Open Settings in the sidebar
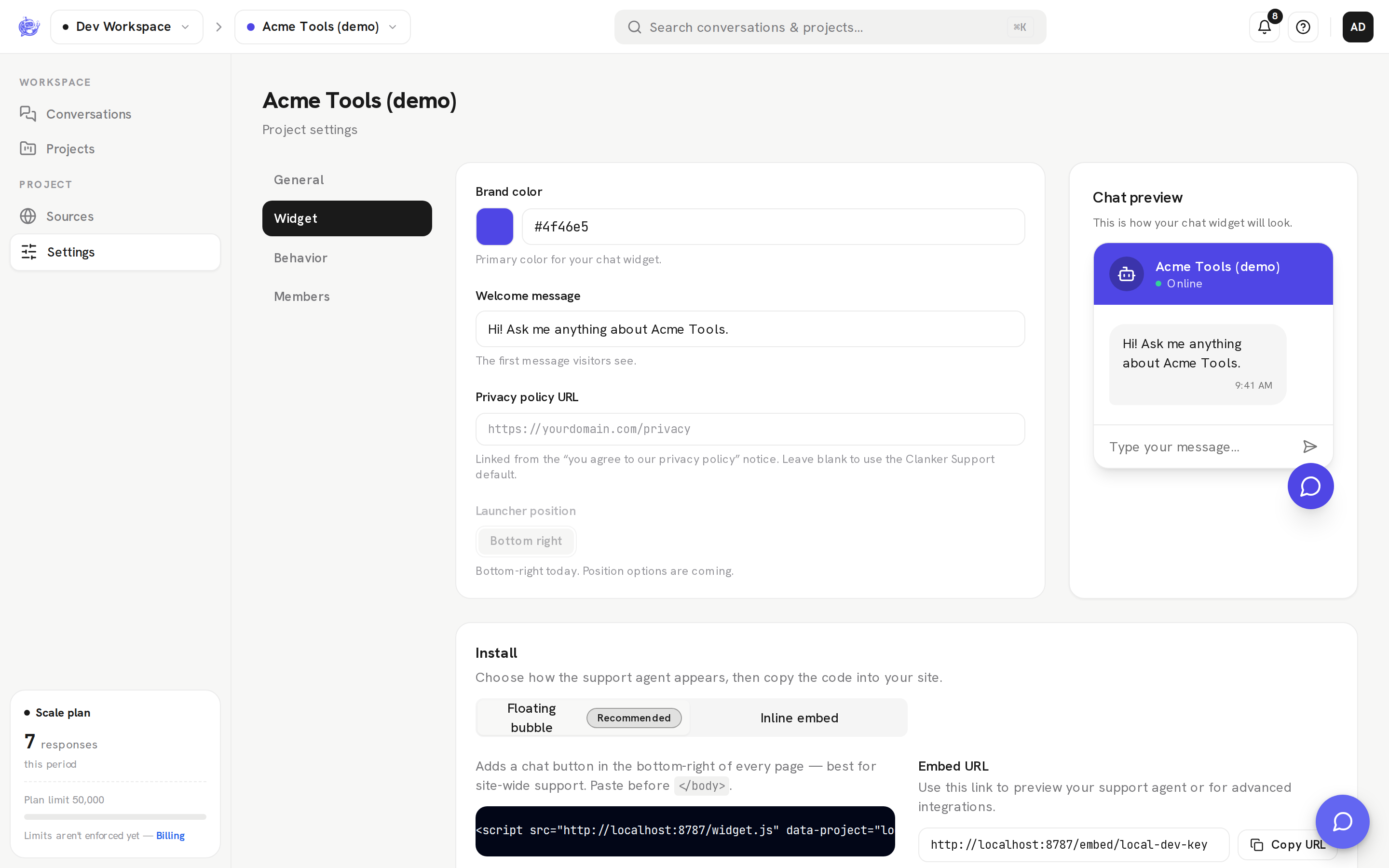The image size is (1389, 868). click(x=115, y=251)
